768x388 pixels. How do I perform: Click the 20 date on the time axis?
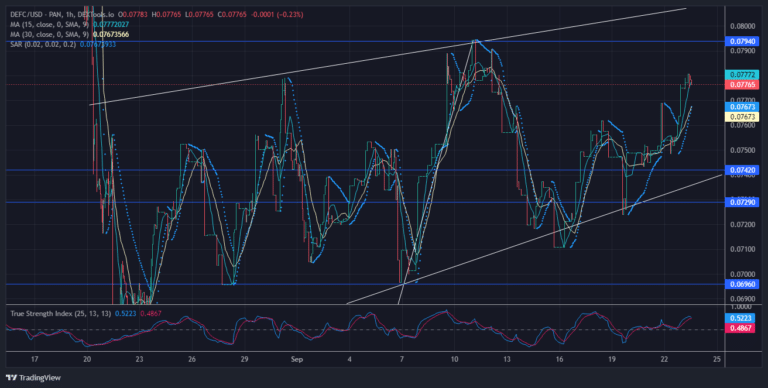[x=87, y=360]
